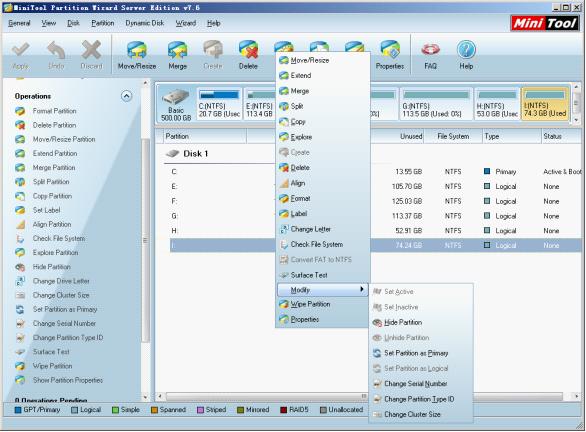Open the Partition menu
This screenshot has height=432, width=586.
click(x=103, y=23)
